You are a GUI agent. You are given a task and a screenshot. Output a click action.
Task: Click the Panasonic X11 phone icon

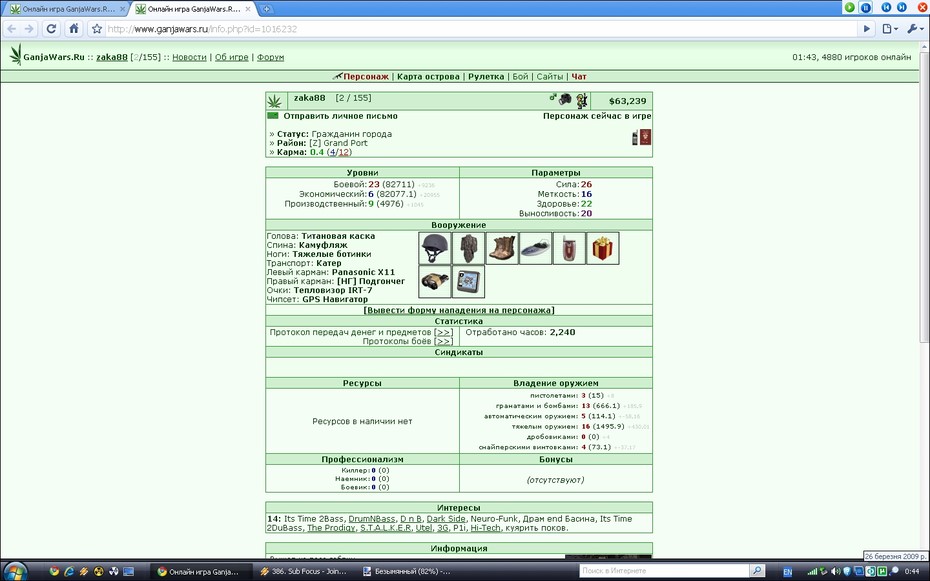click(569, 248)
